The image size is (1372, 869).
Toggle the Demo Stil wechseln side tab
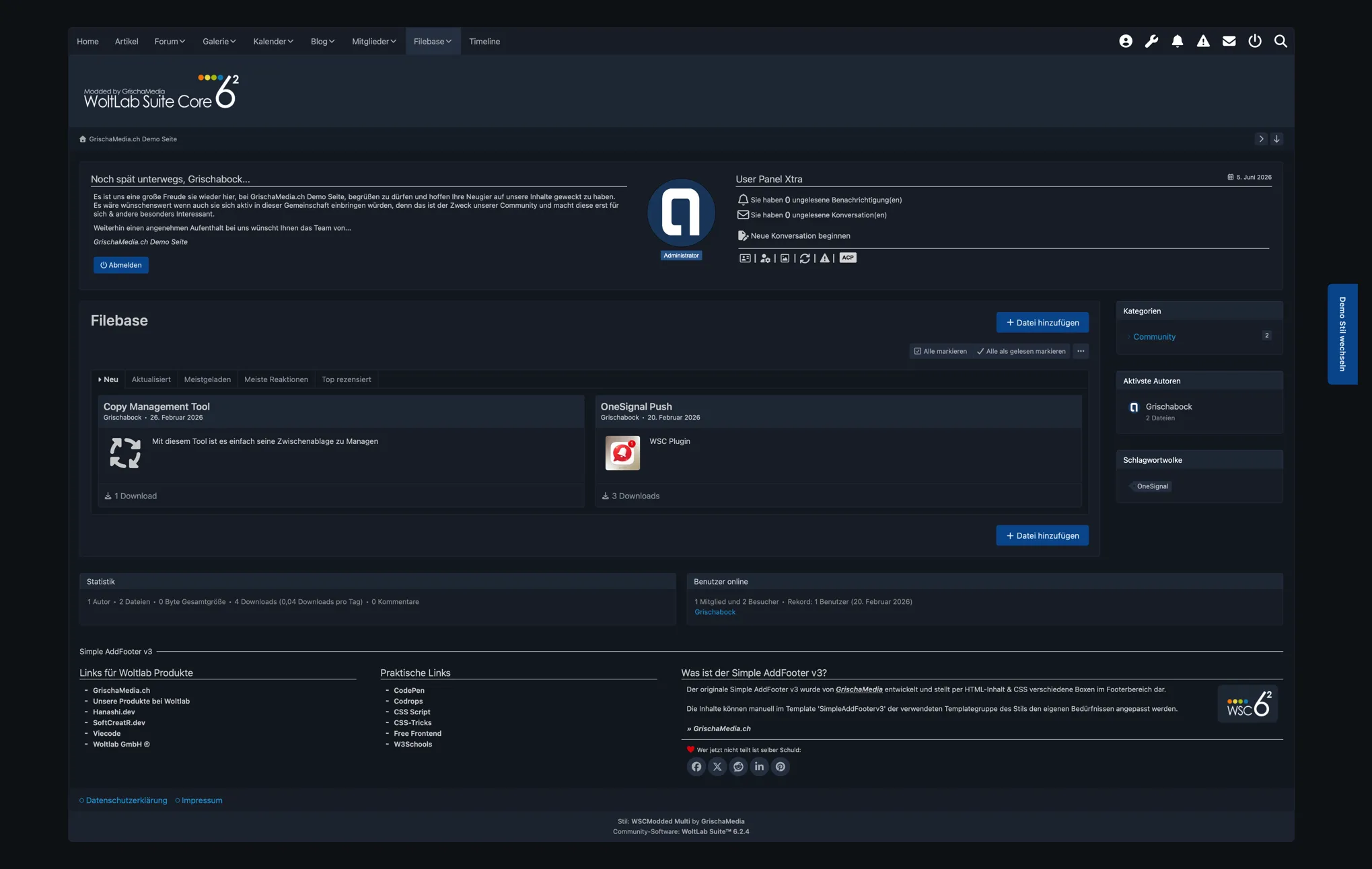pos(1342,334)
